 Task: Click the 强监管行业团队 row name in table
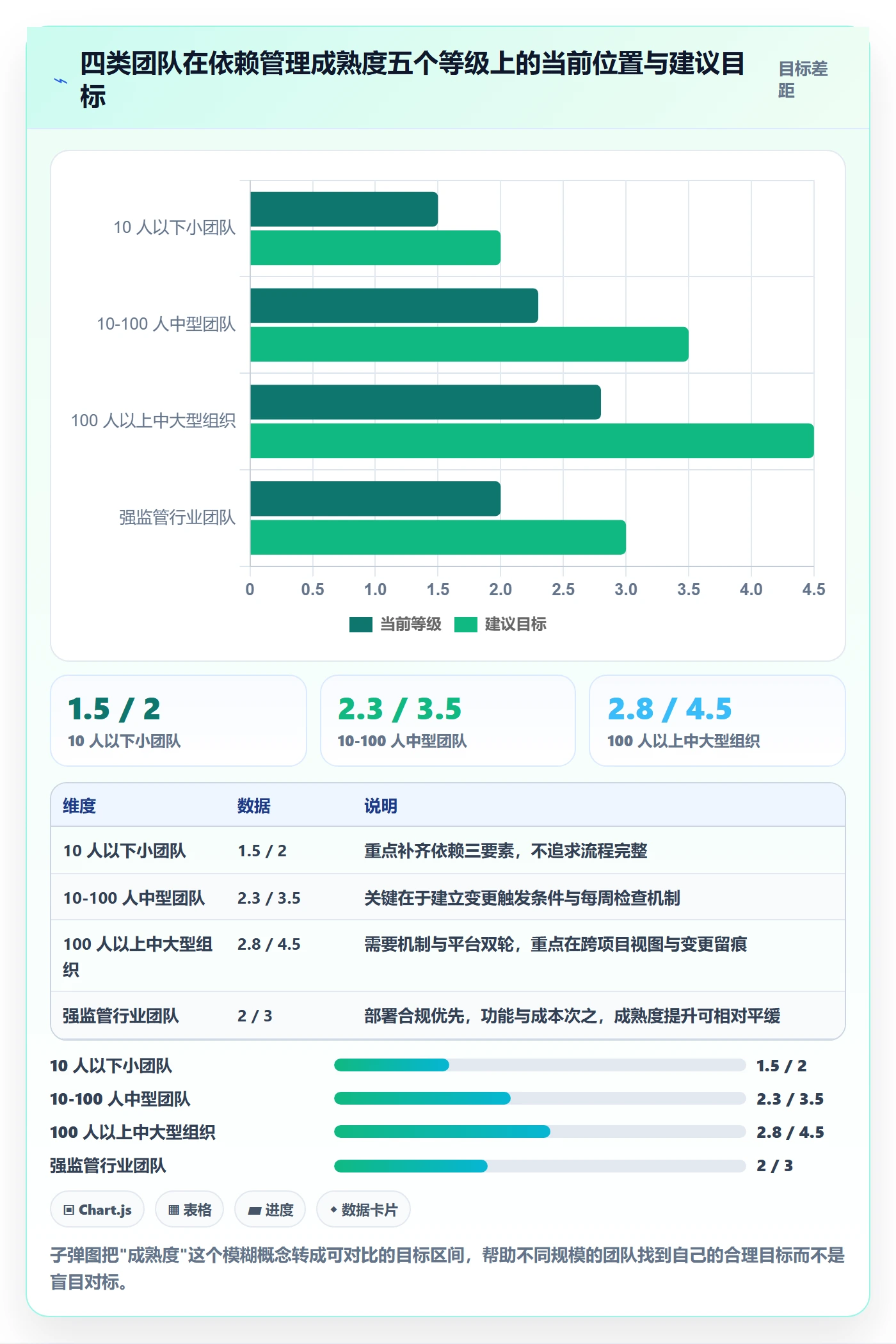pyautogui.click(x=121, y=1016)
